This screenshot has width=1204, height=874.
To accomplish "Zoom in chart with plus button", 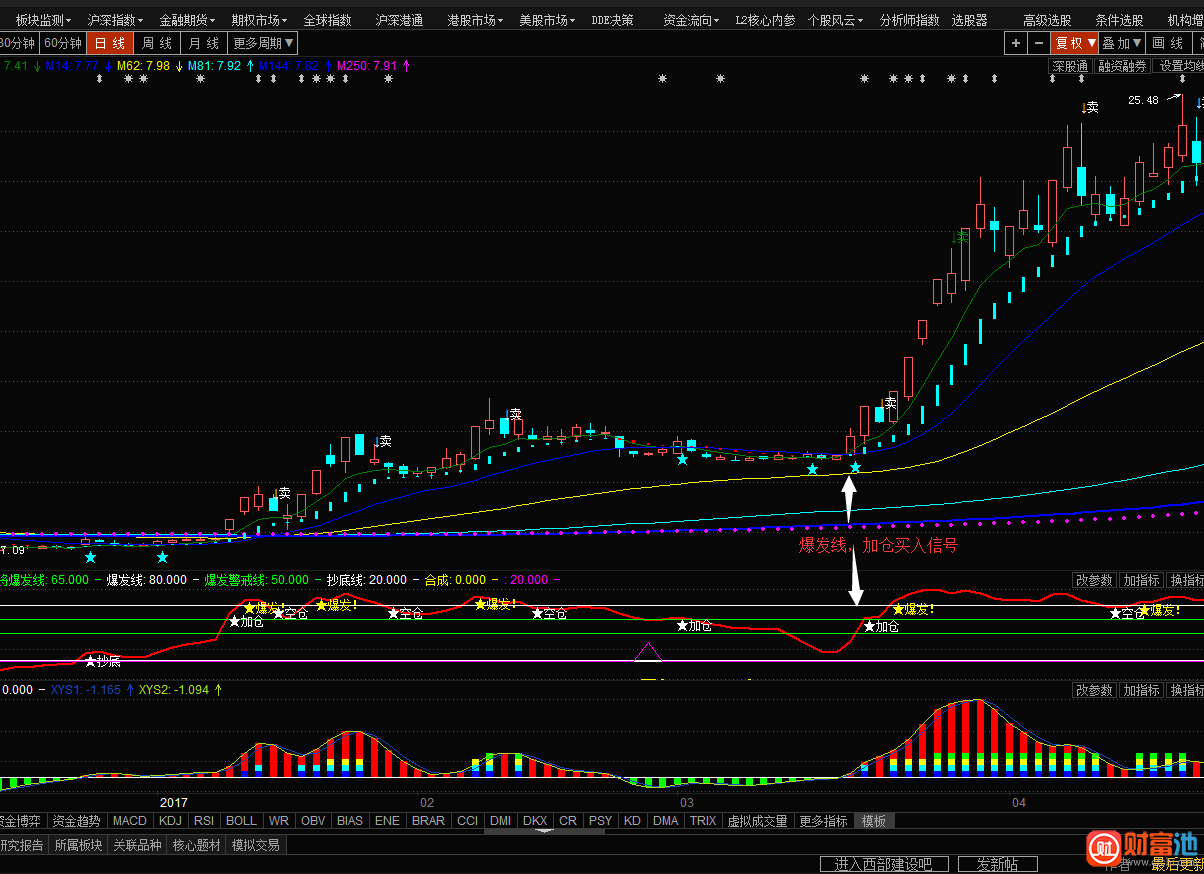I will tap(1016, 43).
